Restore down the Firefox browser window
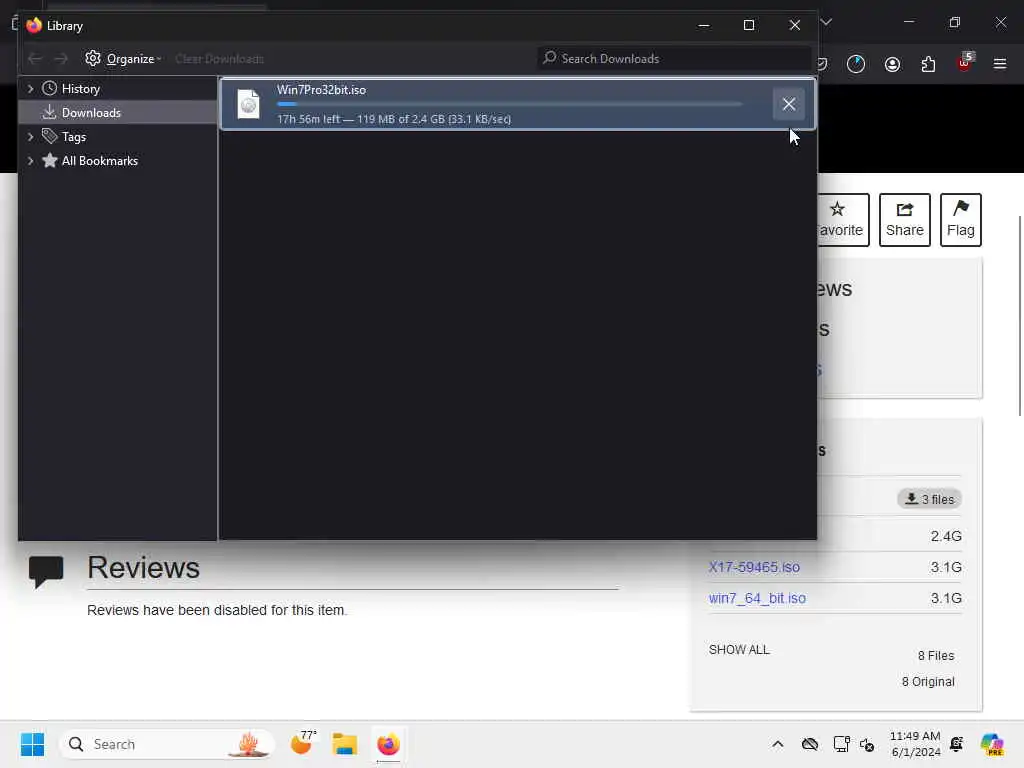Image resolution: width=1024 pixels, height=768 pixels. (954, 22)
